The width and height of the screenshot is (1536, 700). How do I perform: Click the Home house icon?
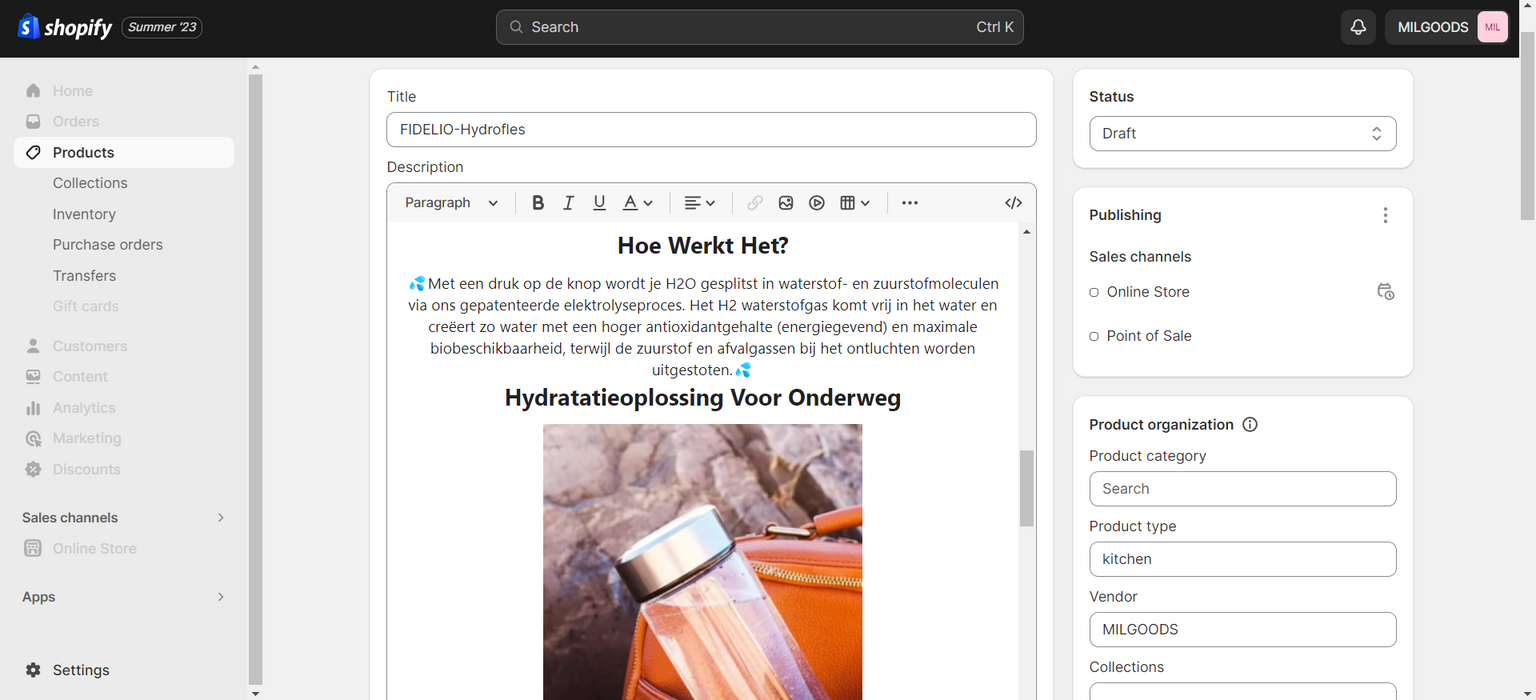coord(33,91)
